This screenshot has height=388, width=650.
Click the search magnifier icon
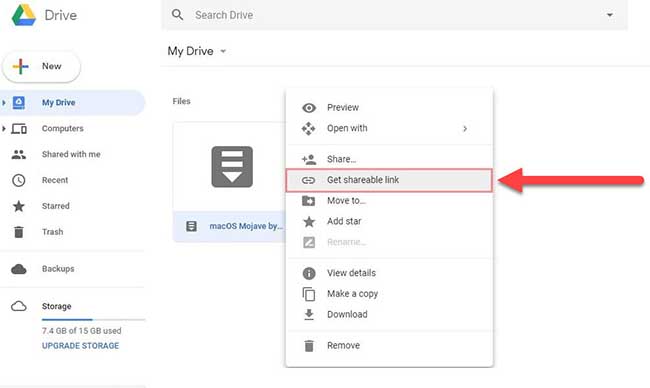(x=177, y=15)
